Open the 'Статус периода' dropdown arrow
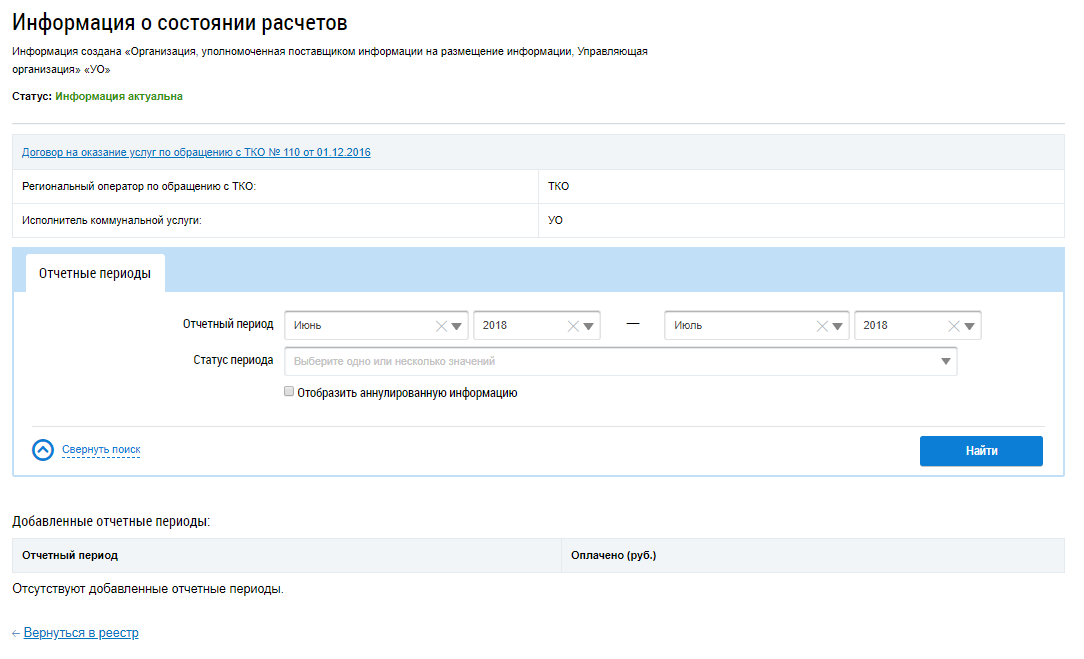The width and height of the screenshot is (1084, 659). 946,362
